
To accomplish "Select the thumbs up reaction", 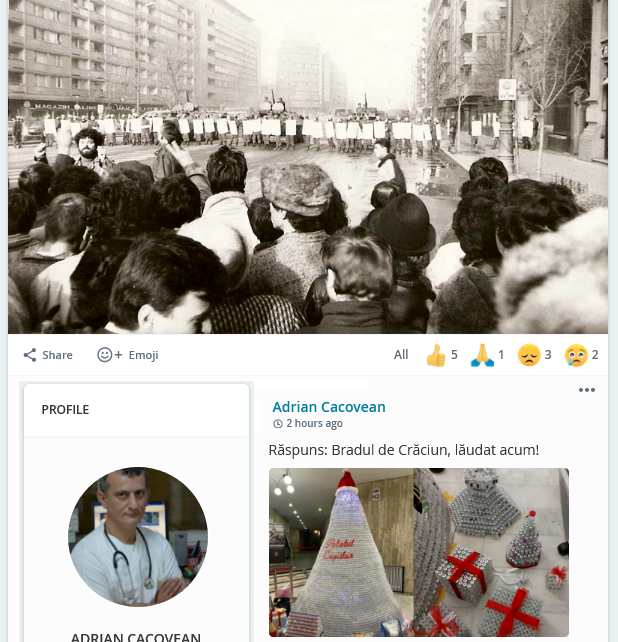I will (x=436, y=355).
